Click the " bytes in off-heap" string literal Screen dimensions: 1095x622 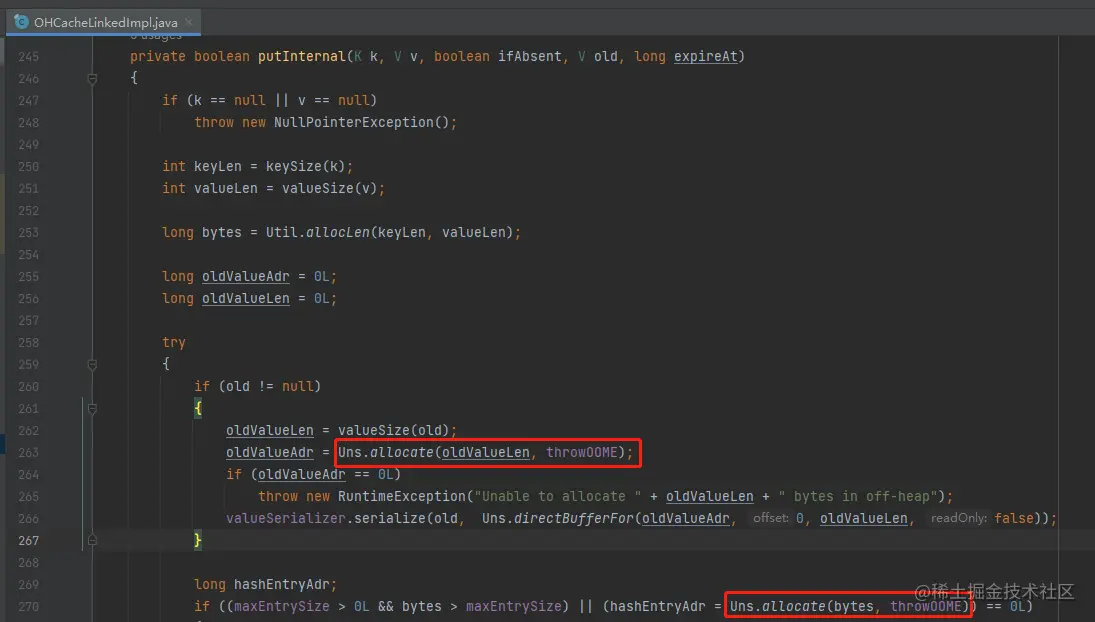coord(857,496)
